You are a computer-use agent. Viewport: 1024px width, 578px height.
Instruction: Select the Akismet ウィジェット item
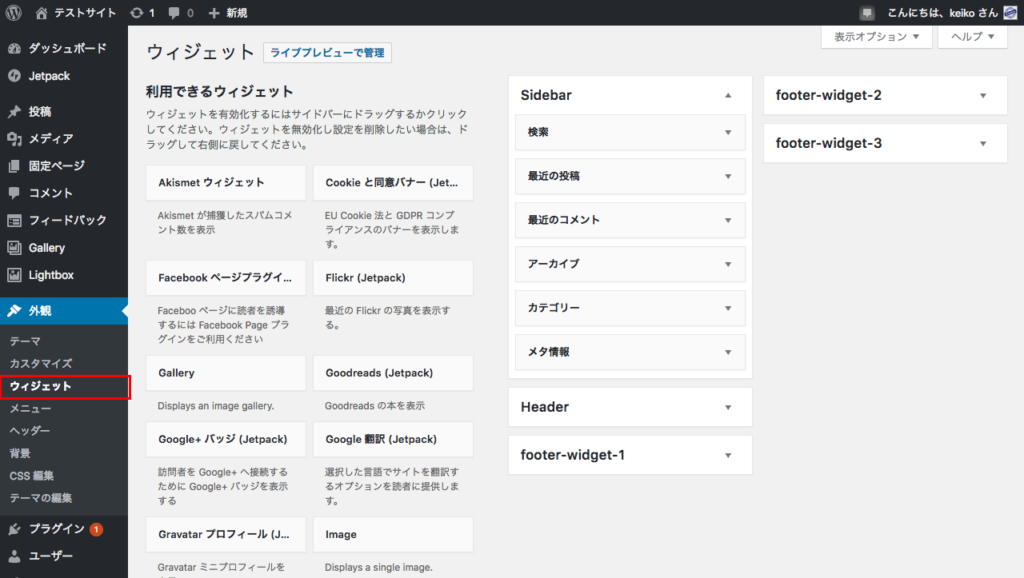point(226,183)
